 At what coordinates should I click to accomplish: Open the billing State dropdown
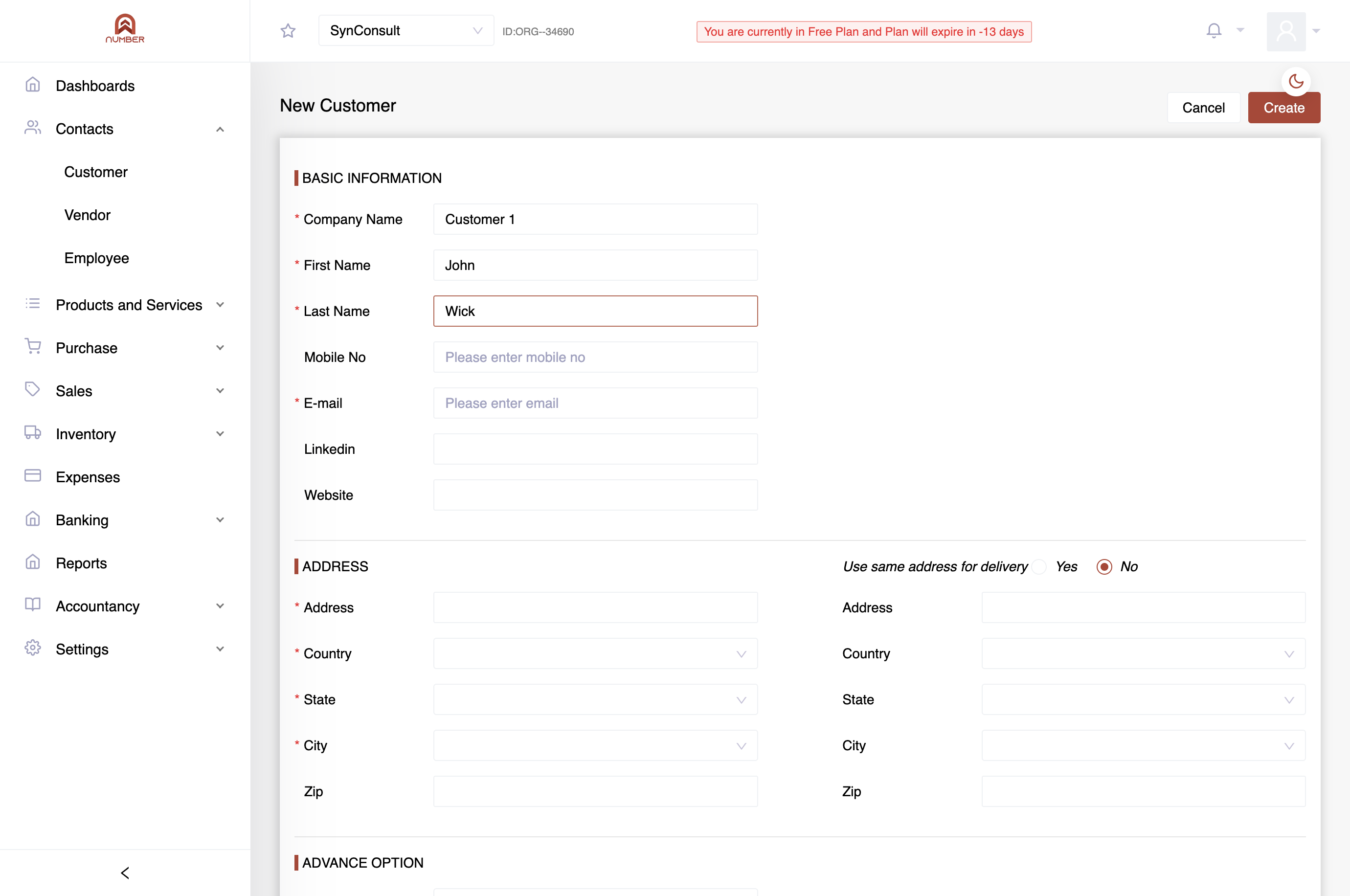coord(595,699)
